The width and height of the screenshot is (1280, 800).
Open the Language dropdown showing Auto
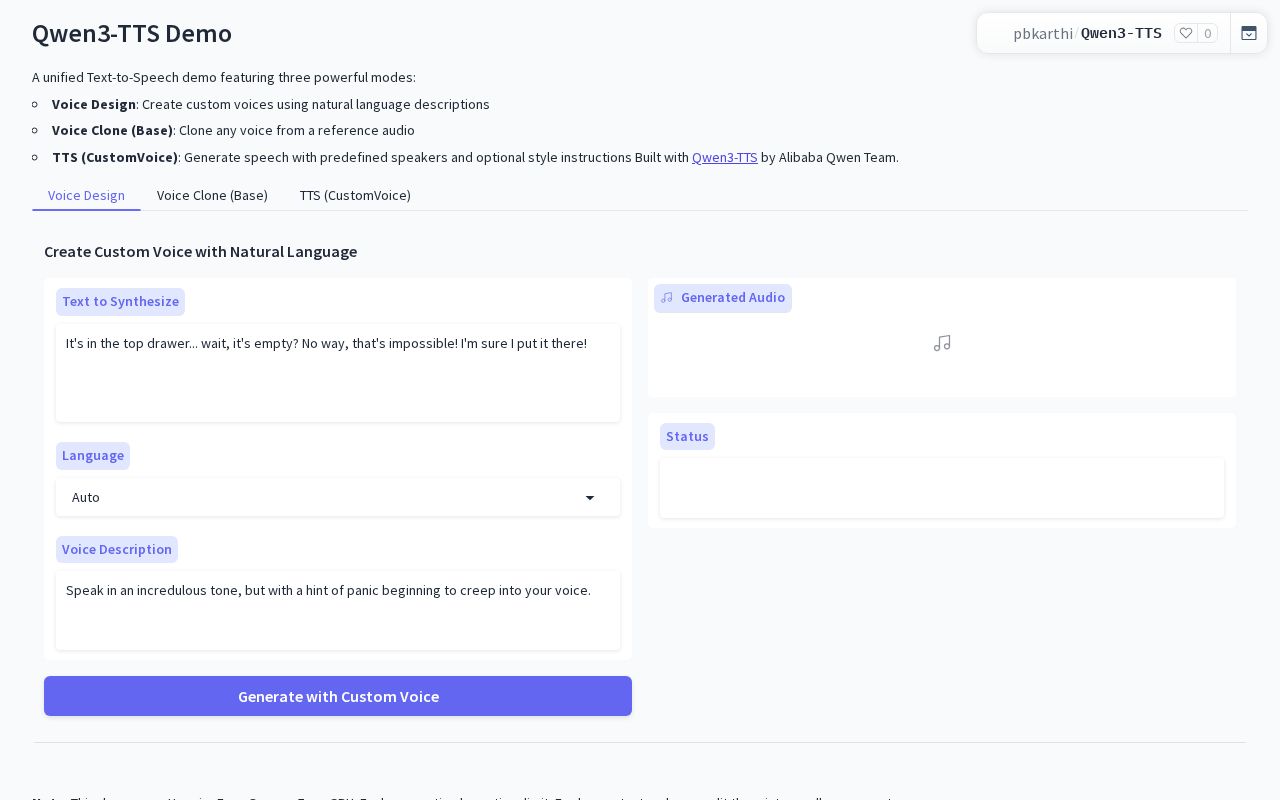coord(338,497)
